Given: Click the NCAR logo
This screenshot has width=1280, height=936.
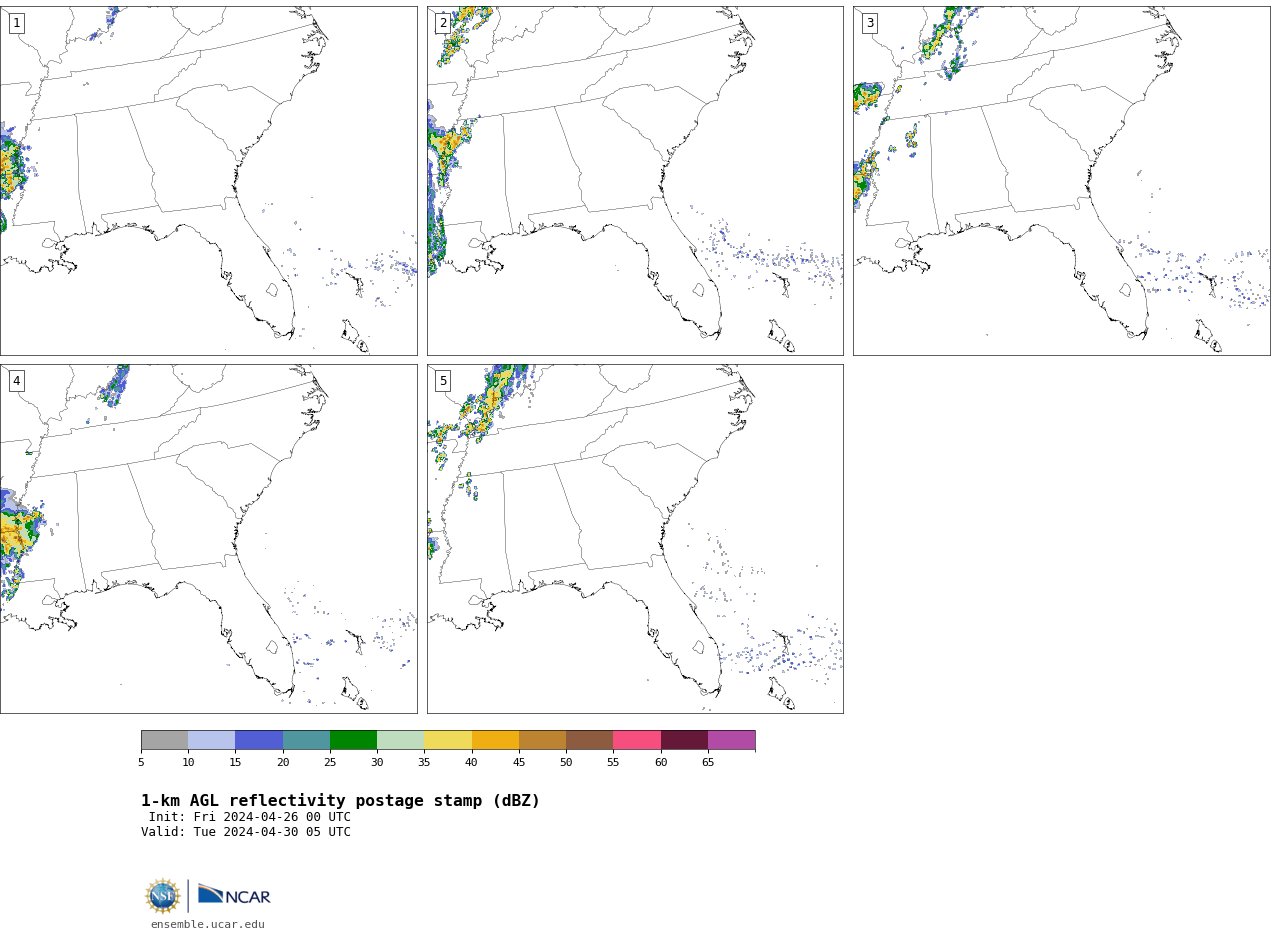Looking at the screenshot, I should click(234, 896).
